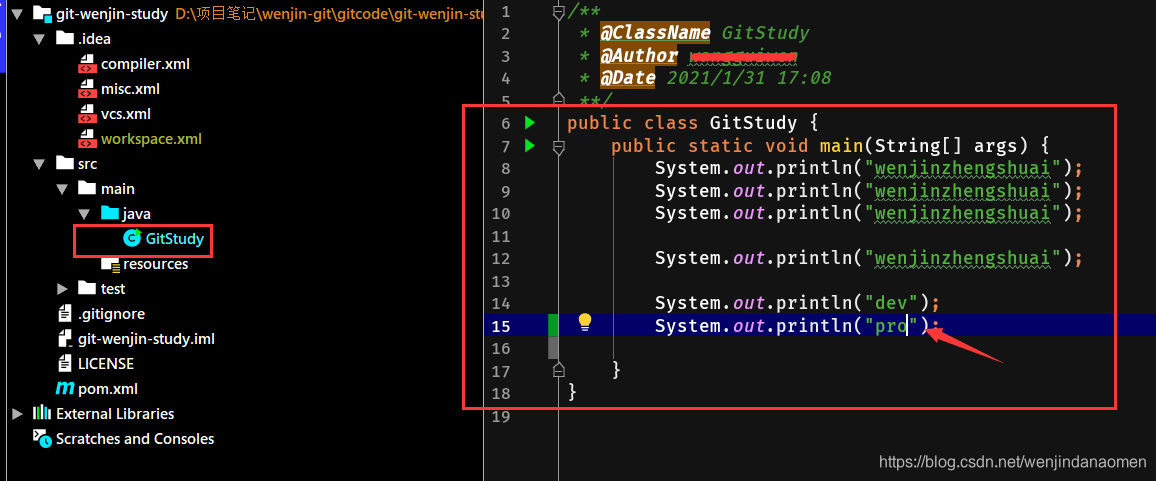Click the test folder icon
The height and width of the screenshot is (481, 1156).
click(87, 288)
